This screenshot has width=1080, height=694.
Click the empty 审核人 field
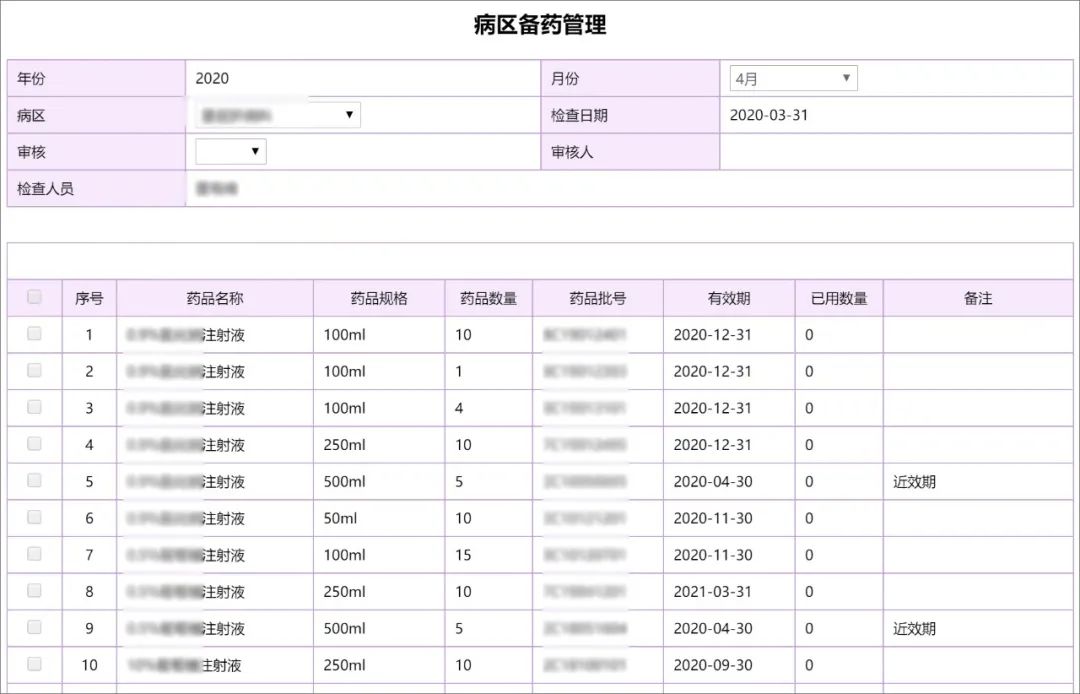click(x=896, y=151)
